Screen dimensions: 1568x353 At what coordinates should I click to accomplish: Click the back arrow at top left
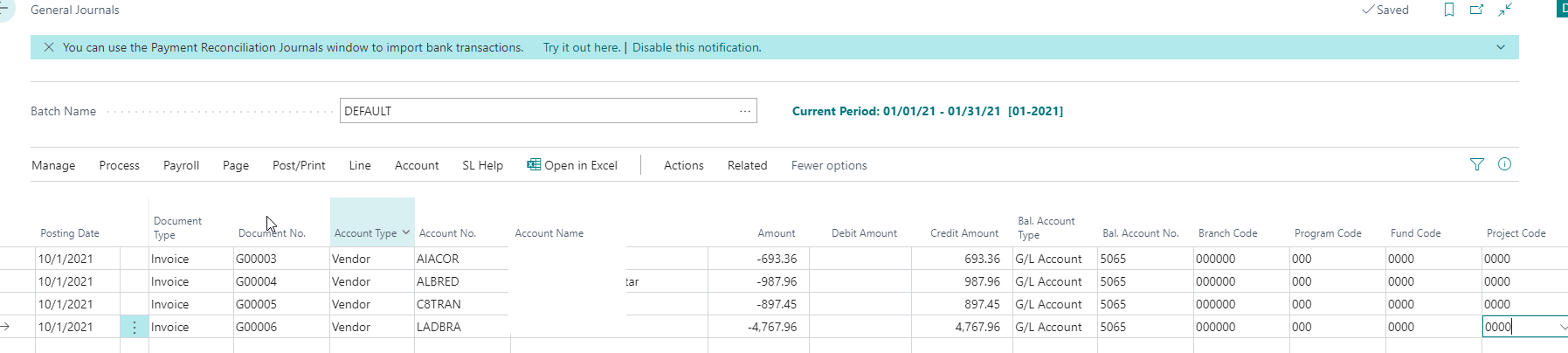(4, 8)
